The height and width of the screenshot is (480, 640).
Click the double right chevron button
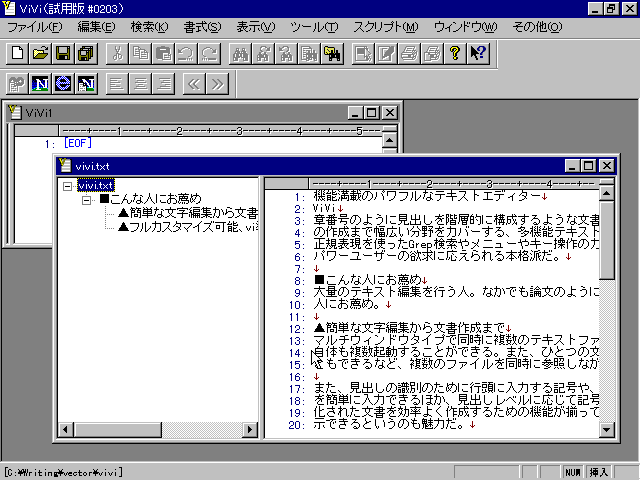point(217,84)
